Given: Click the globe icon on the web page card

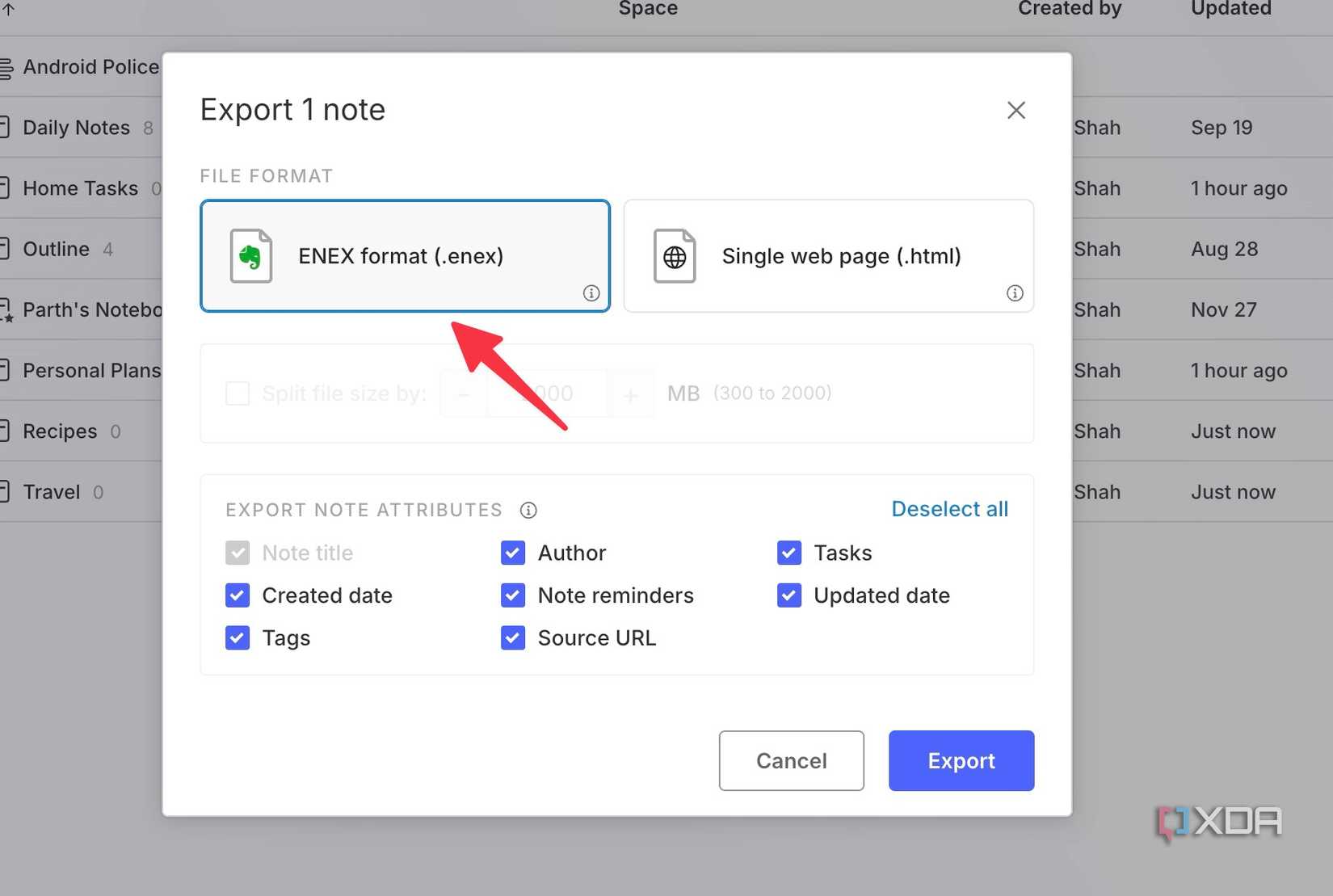Looking at the screenshot, I should 674,256.
